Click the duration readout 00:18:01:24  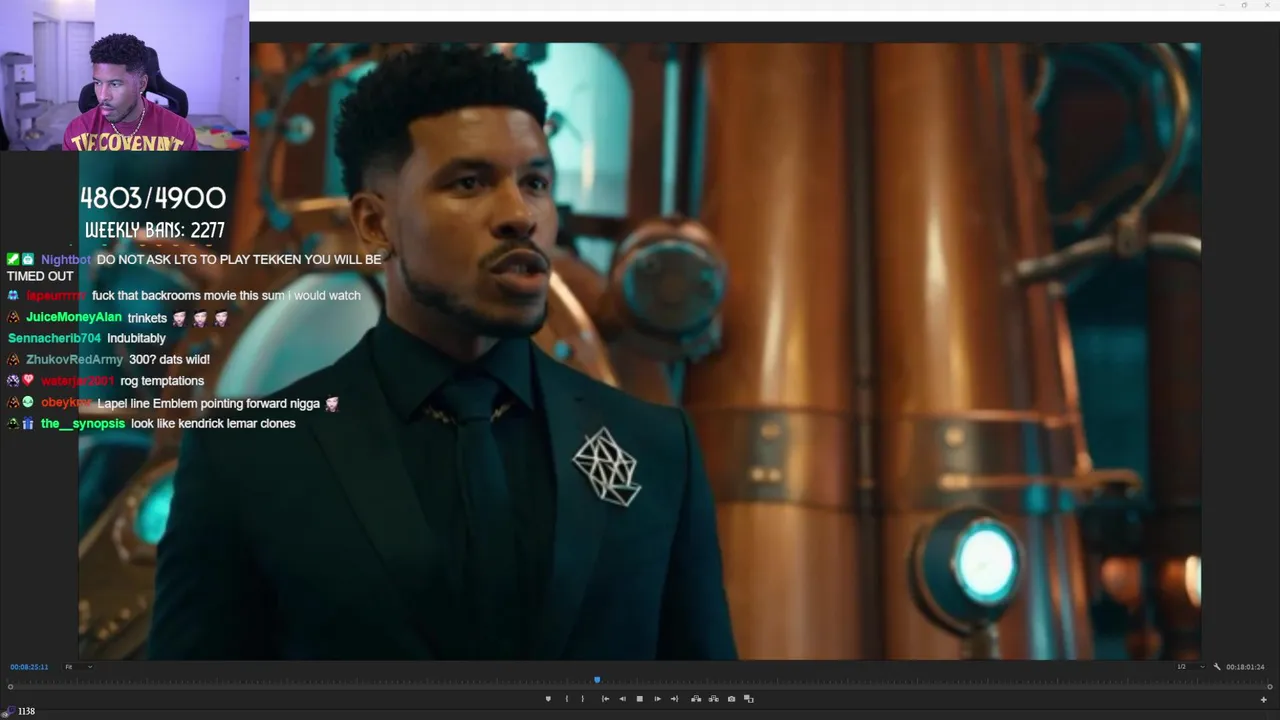click(x=1245, y=667)
